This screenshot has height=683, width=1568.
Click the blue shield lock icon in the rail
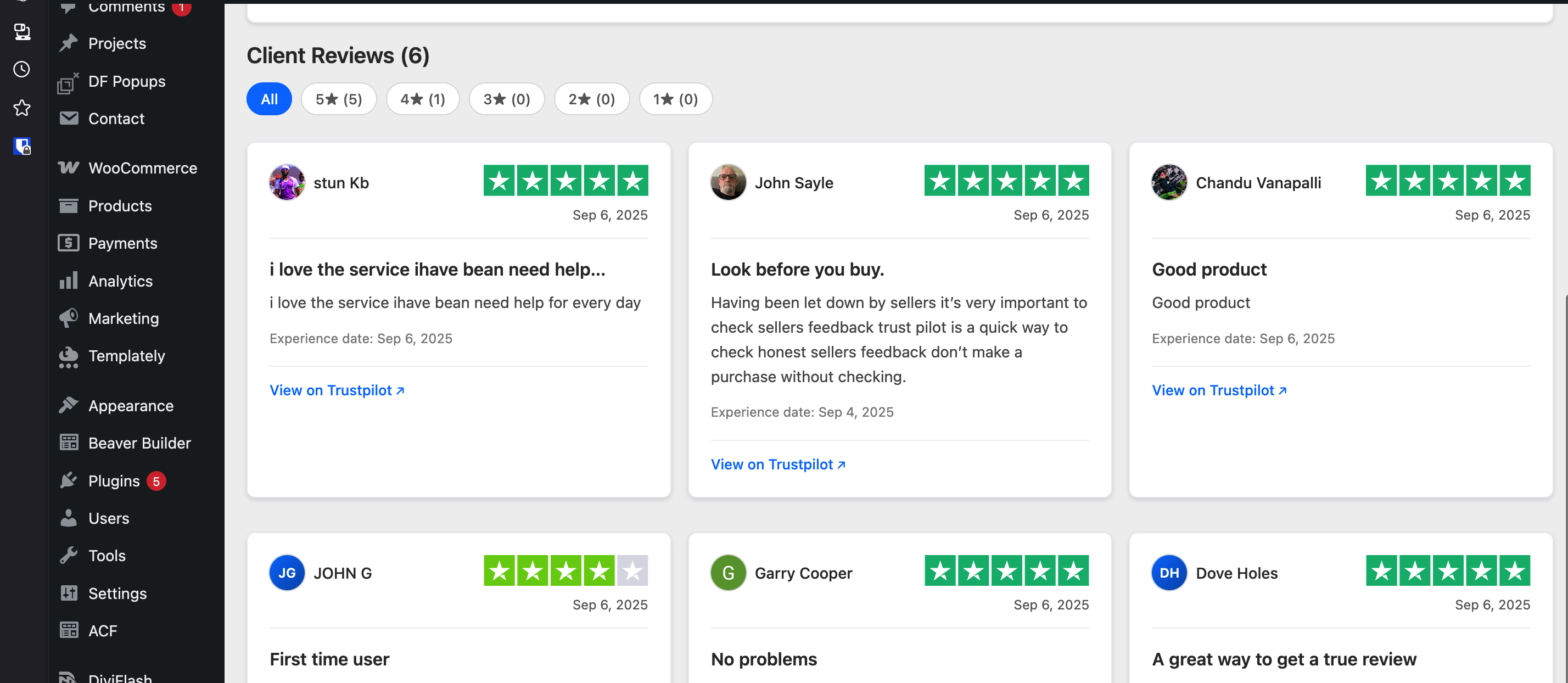point(22,146)
